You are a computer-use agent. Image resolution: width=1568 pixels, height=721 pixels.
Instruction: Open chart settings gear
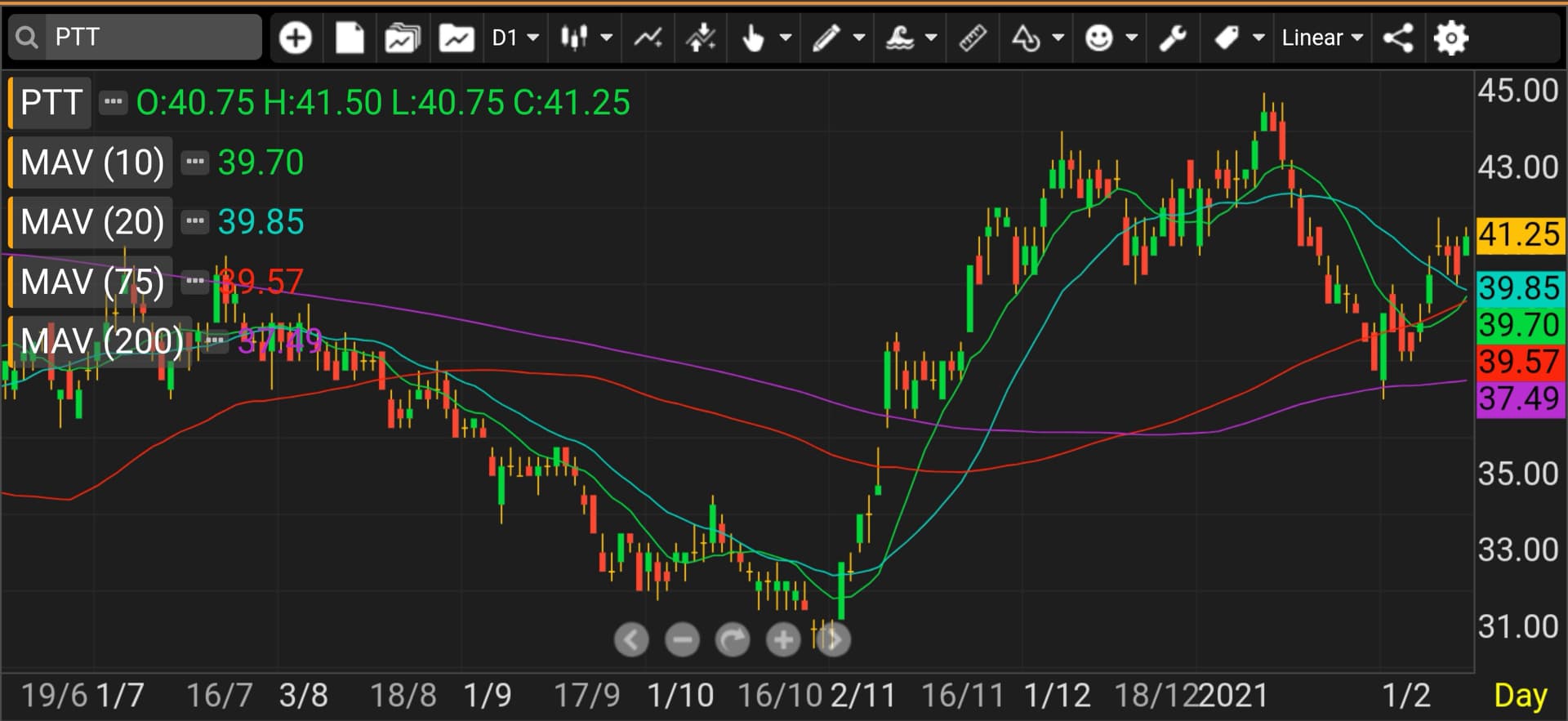click(1451, 38)
